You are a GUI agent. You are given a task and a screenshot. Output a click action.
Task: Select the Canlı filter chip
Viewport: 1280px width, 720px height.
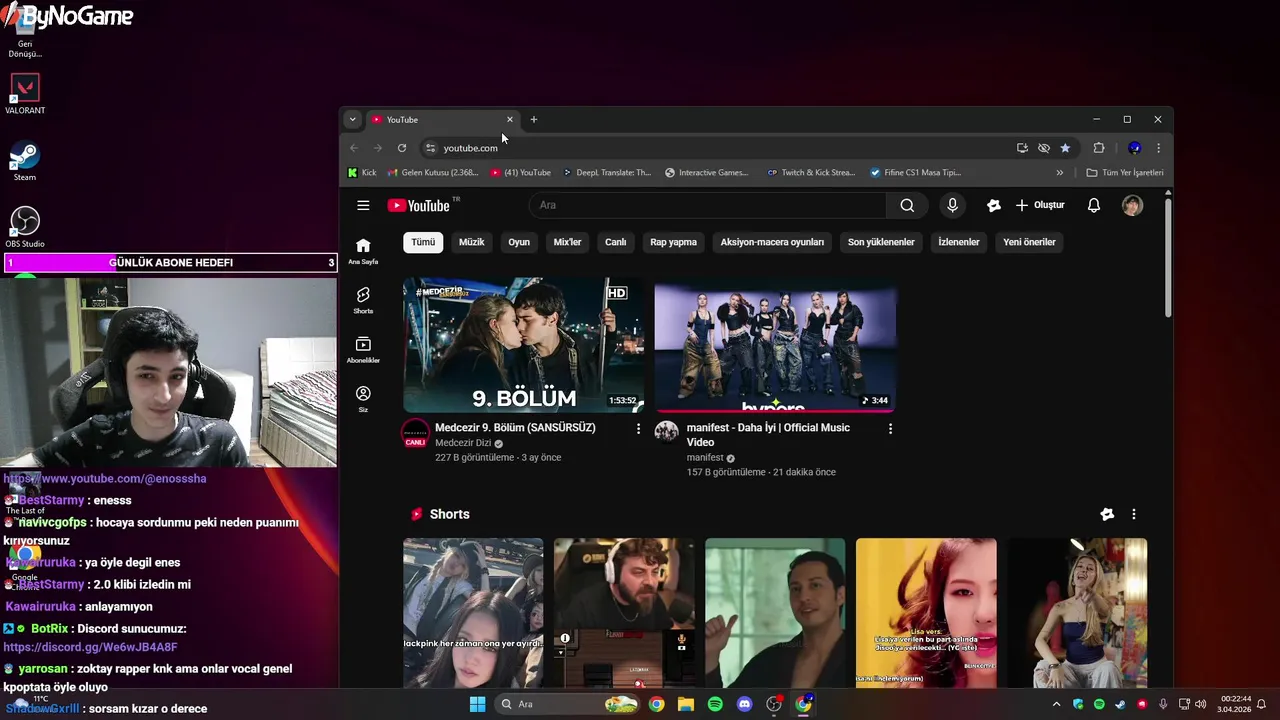(615, 242)
